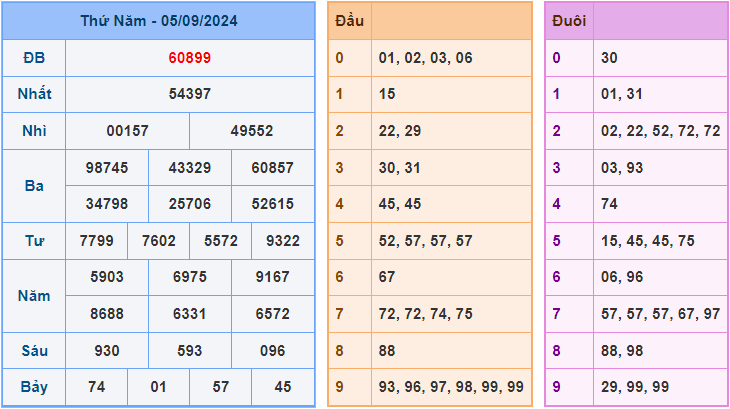The image size is (730, 409).
Task: Select fifth prize number 6331
Action: tap(189, 314)
